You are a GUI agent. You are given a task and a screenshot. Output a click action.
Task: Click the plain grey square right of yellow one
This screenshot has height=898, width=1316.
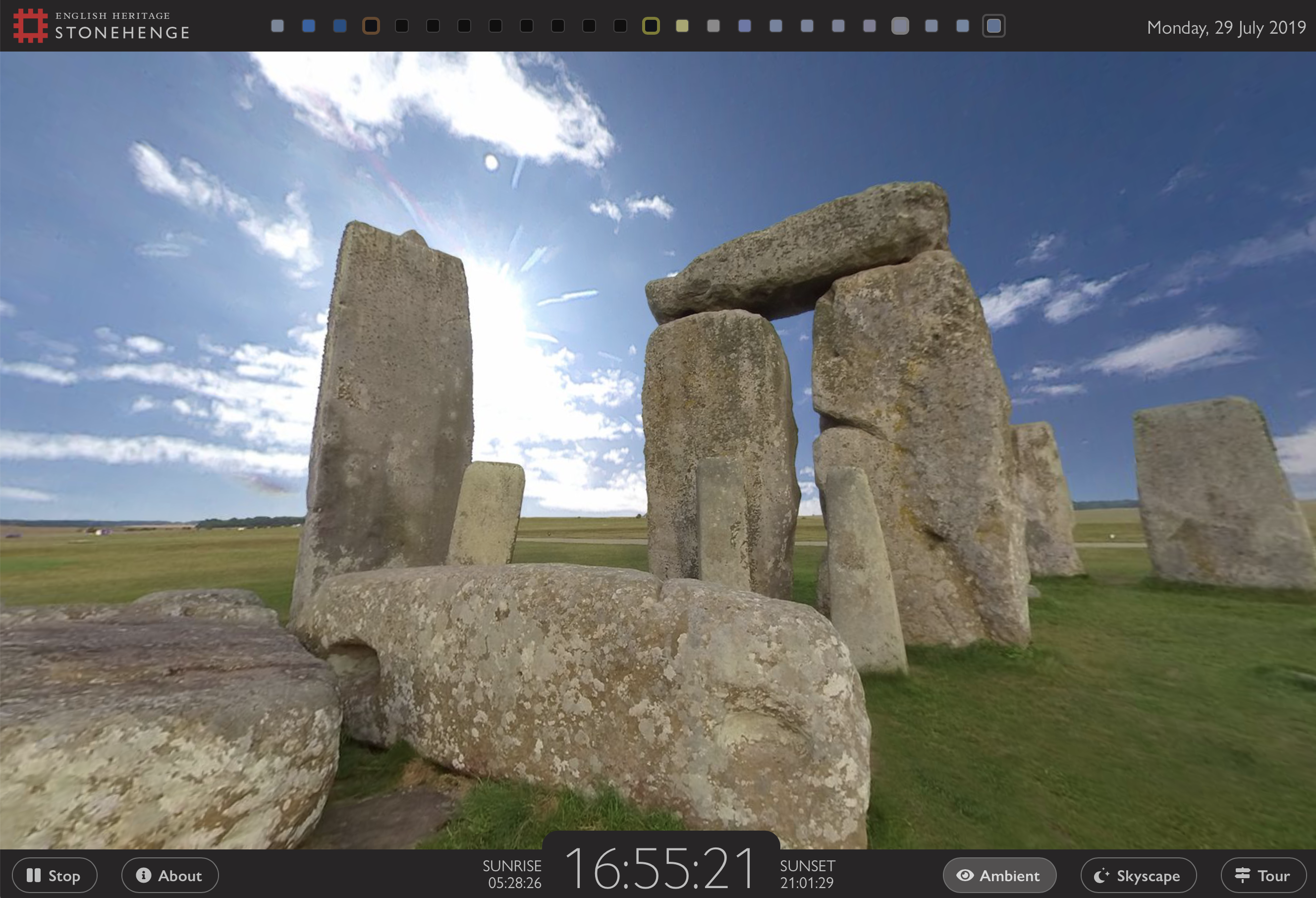pyautogui.click(x=713, y=26)
